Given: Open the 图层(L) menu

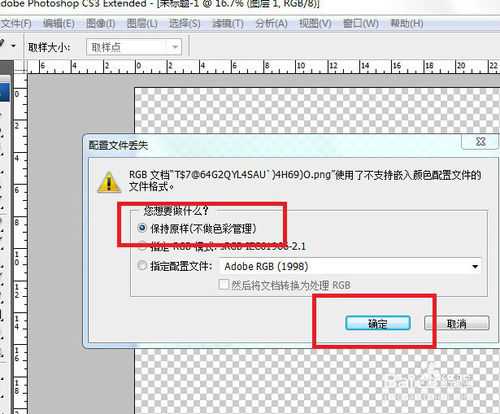Looking at the screenshot, I should [142, 24].
